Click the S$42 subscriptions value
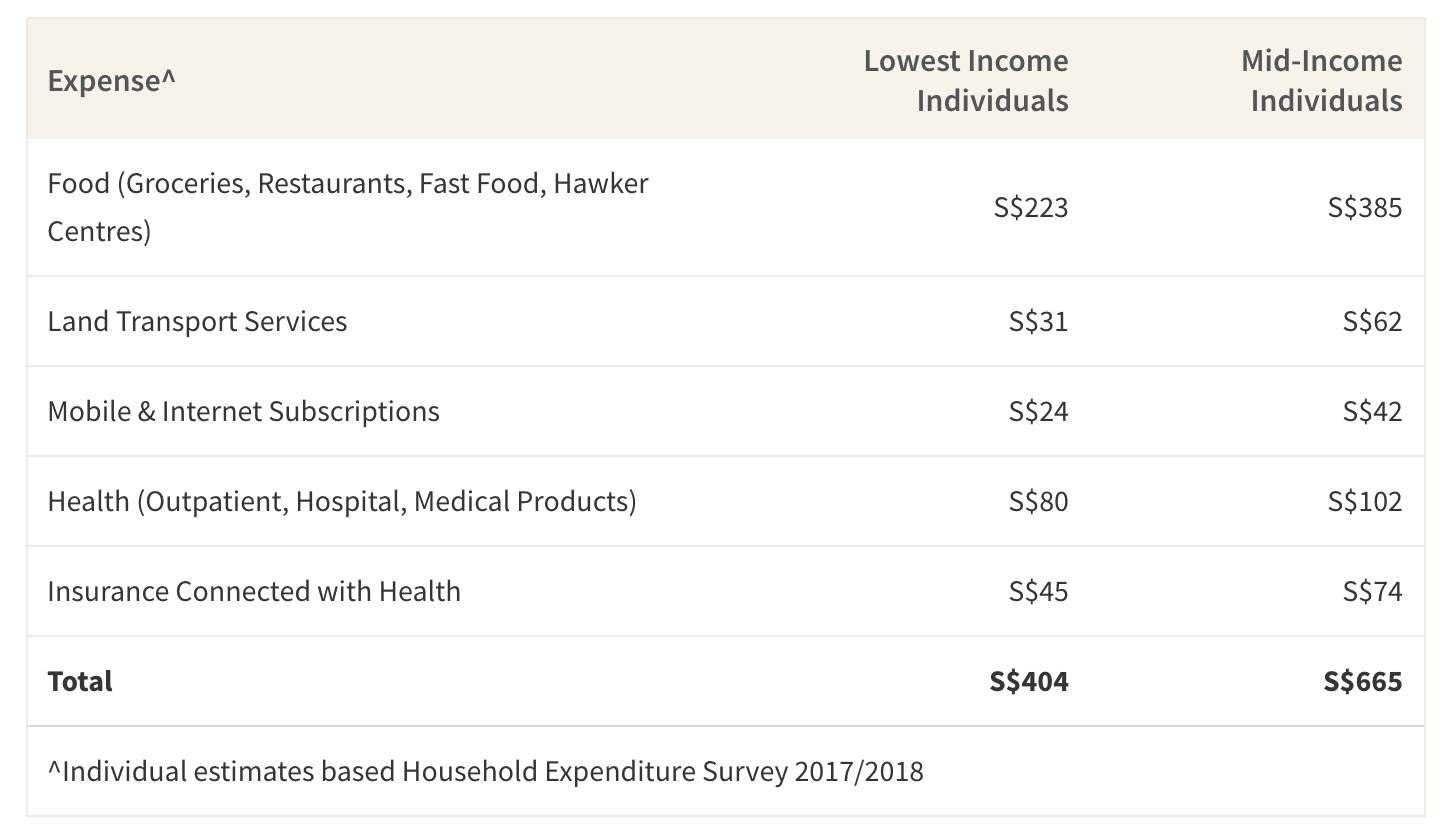This screenshot has width=1454, height=834. (1372, 411)
